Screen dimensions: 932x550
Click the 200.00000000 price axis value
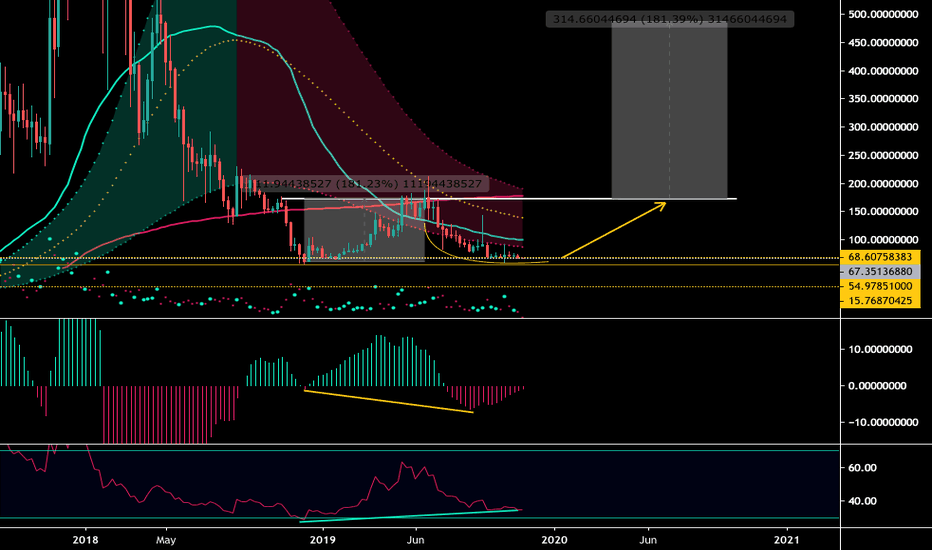point(883,184)
